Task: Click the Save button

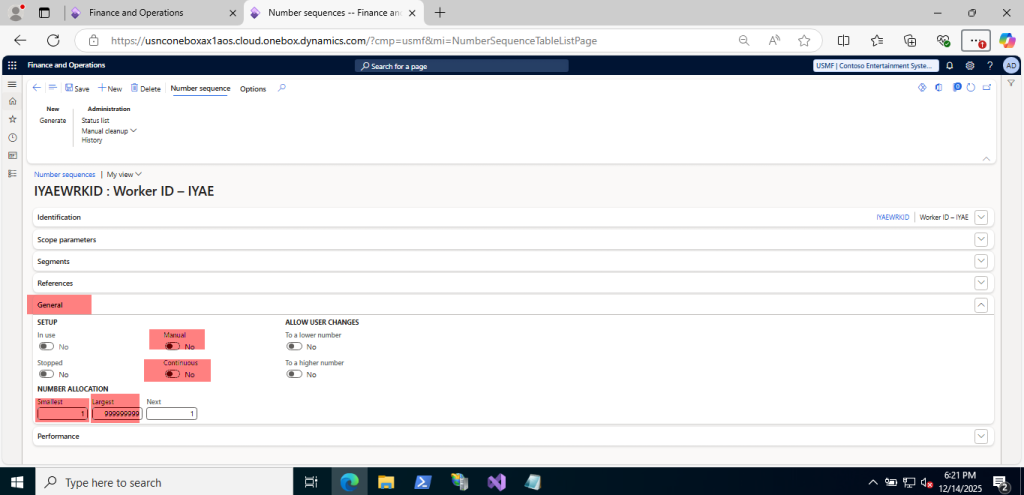Action: 77,88
